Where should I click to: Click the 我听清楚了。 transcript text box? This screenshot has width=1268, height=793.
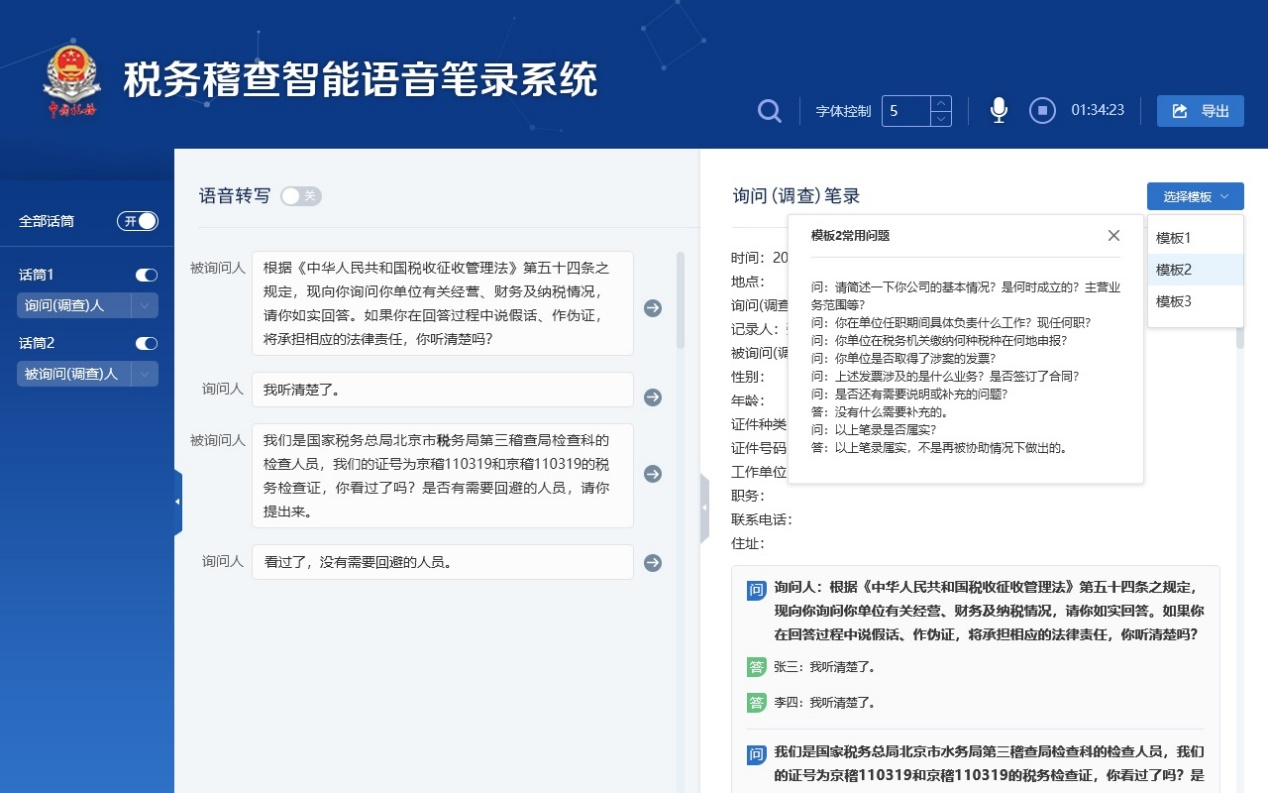(x=443, y=390)
